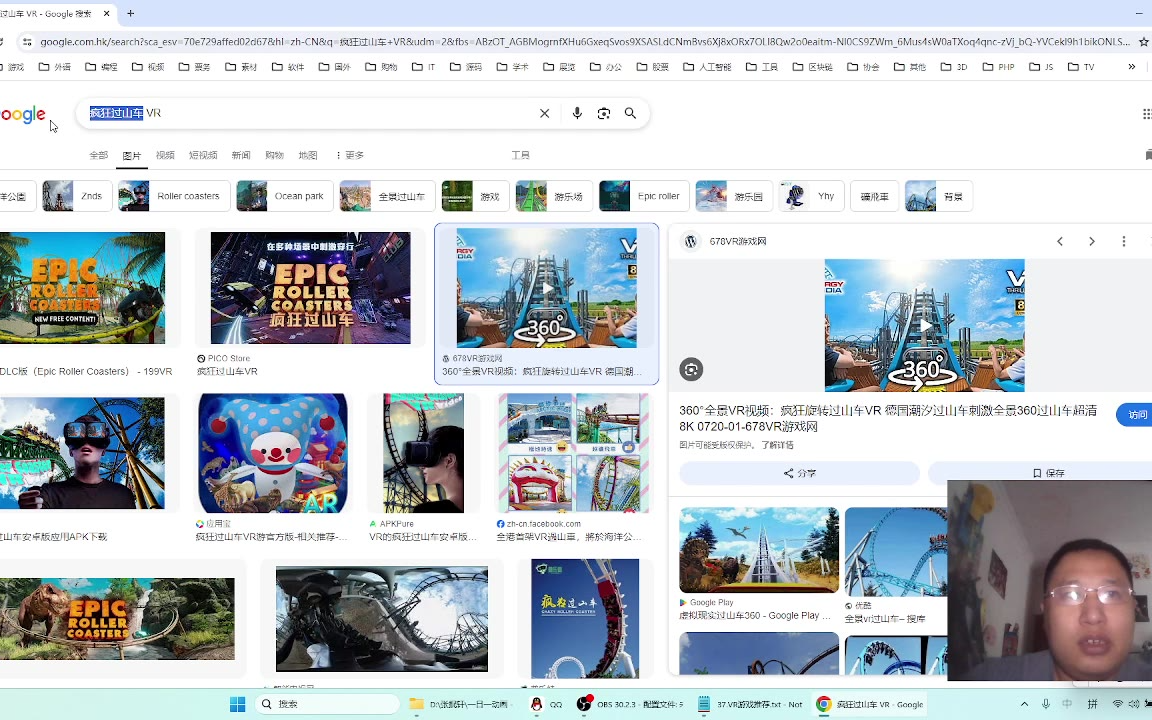Open 678VR游戏网 source link in preview header

(x=738, y=241)
